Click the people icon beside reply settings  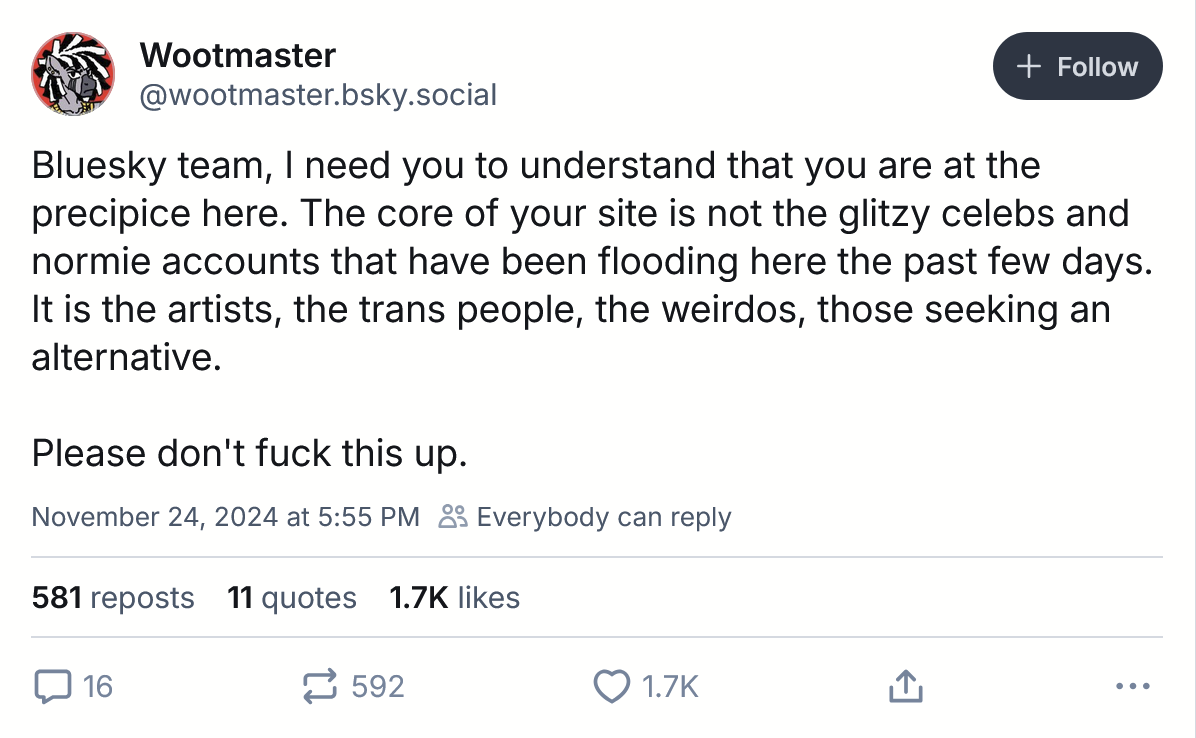click(453, 517)
